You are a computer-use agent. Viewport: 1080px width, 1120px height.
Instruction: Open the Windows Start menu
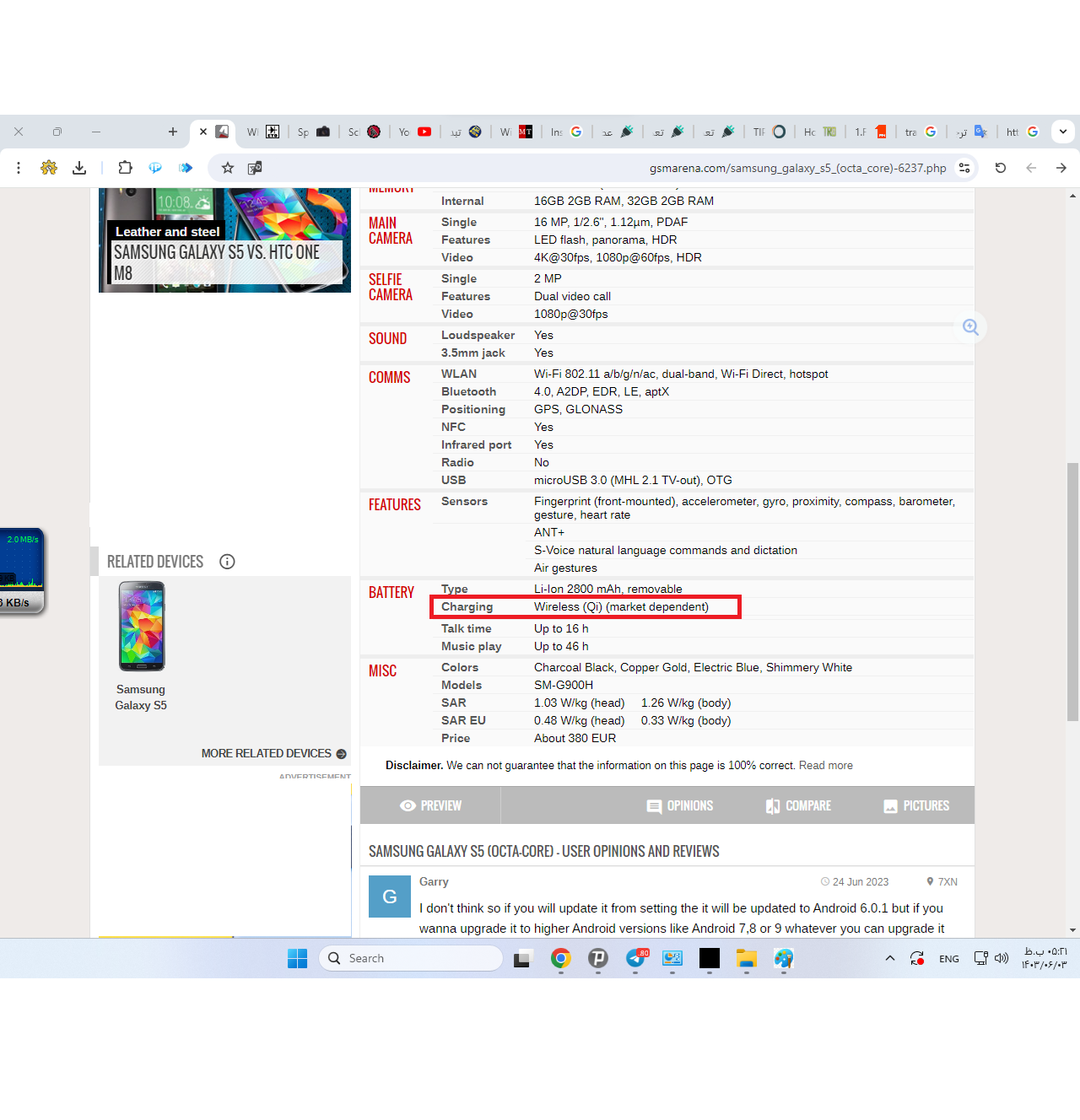[297, 958]
